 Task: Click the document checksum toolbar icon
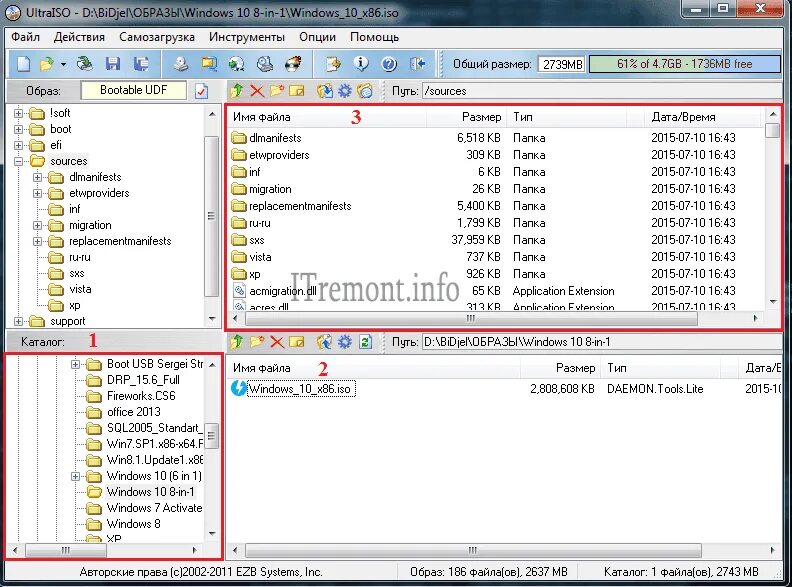click(x=333, y=64)
